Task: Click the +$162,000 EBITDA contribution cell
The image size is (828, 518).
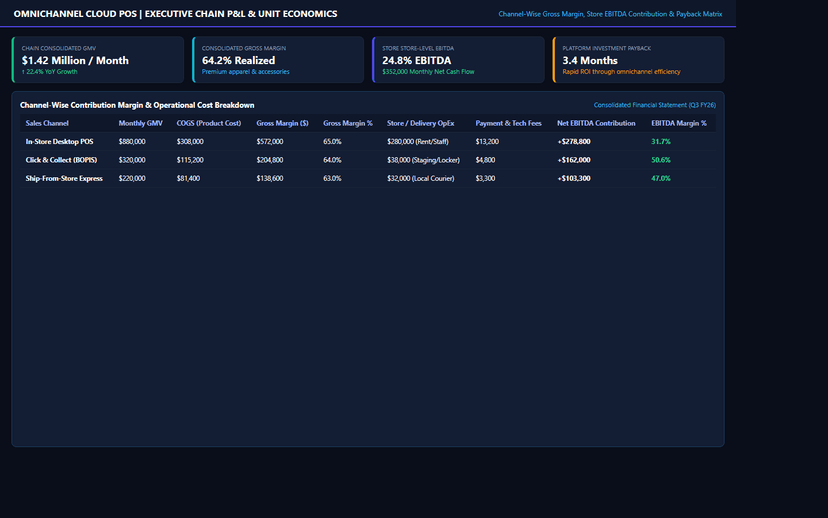Action: [574, 160]
